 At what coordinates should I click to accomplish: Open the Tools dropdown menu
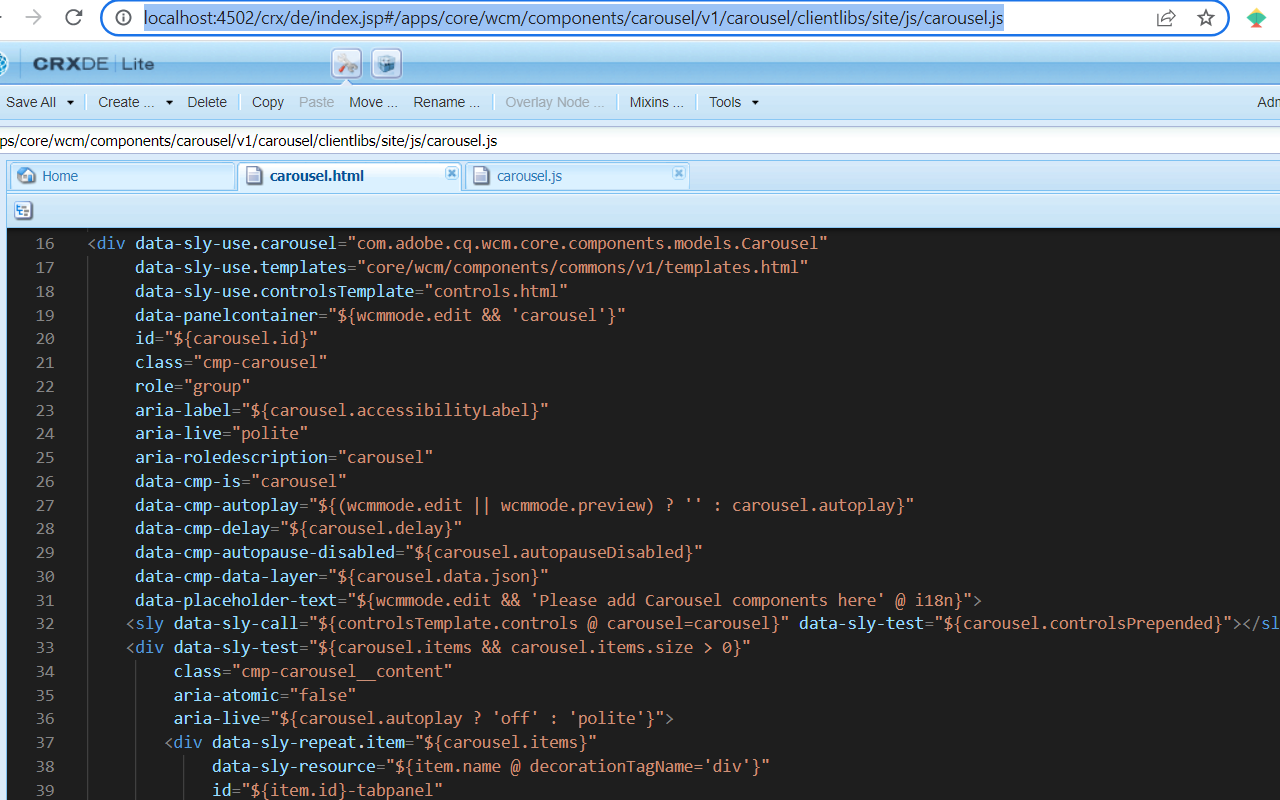coord(734,102)
